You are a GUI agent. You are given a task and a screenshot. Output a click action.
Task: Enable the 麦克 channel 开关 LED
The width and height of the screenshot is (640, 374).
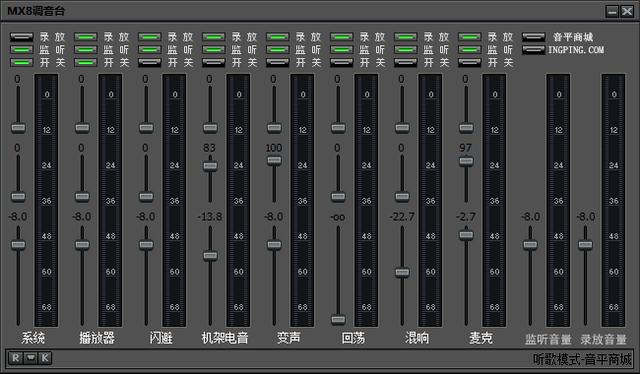point(470,62)
